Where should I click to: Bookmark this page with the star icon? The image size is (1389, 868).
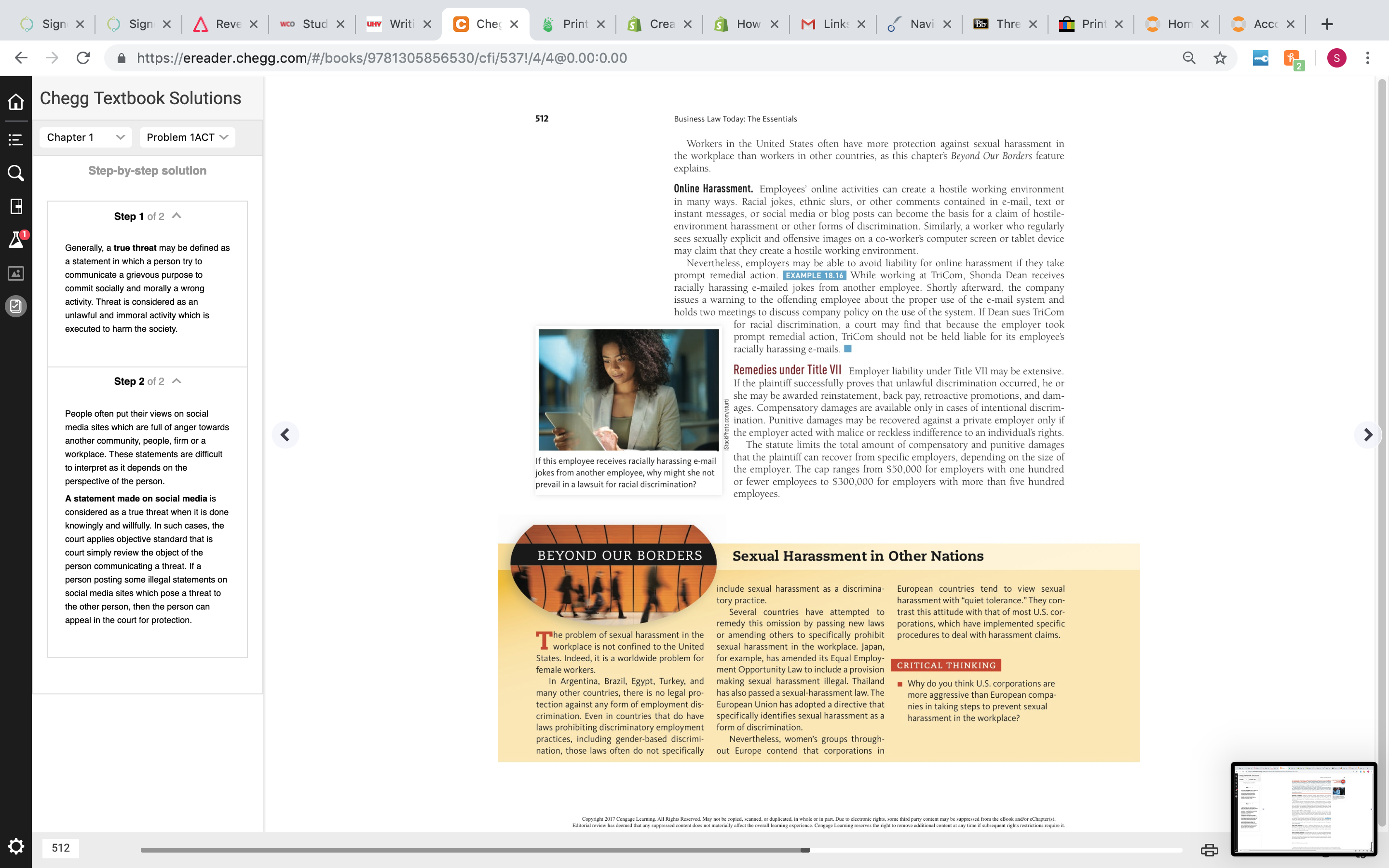[x=1220, y=58]
